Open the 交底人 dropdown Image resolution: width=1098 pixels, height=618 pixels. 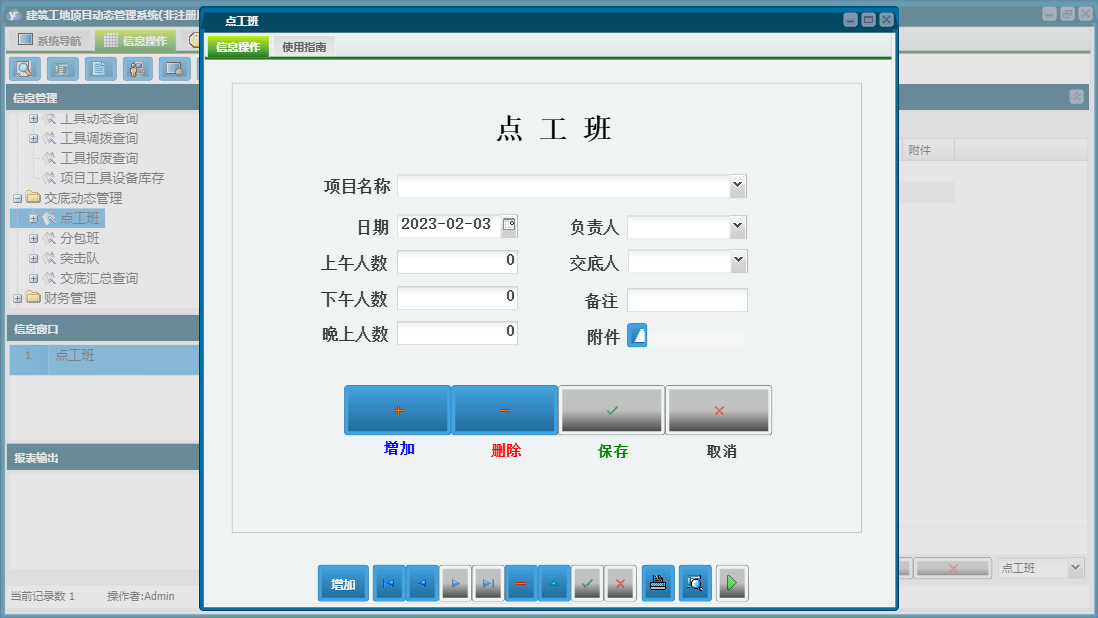click(735, 261)
